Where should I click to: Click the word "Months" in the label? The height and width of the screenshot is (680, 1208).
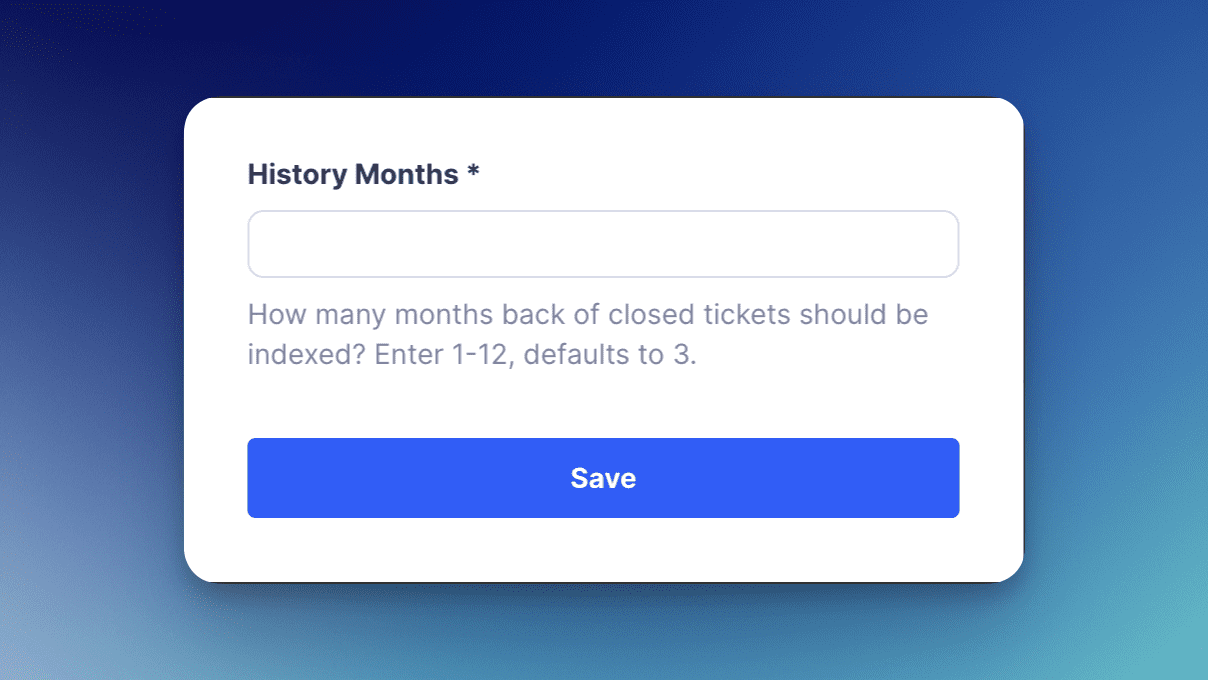(406, 174)
